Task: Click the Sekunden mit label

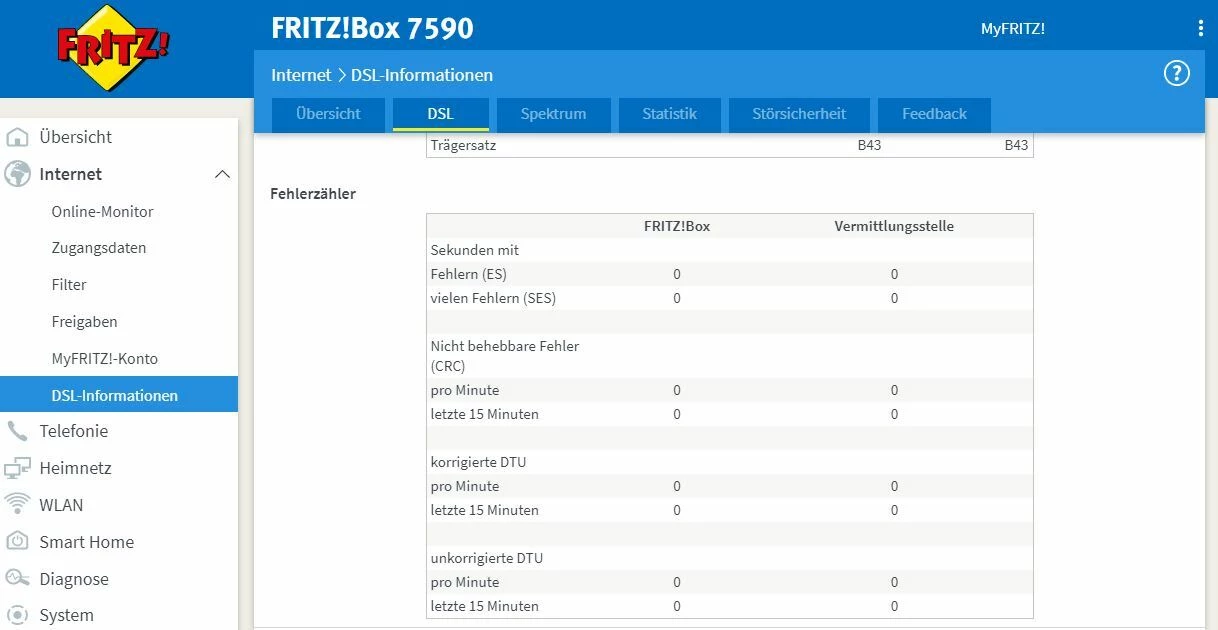Action: point(475,250)
